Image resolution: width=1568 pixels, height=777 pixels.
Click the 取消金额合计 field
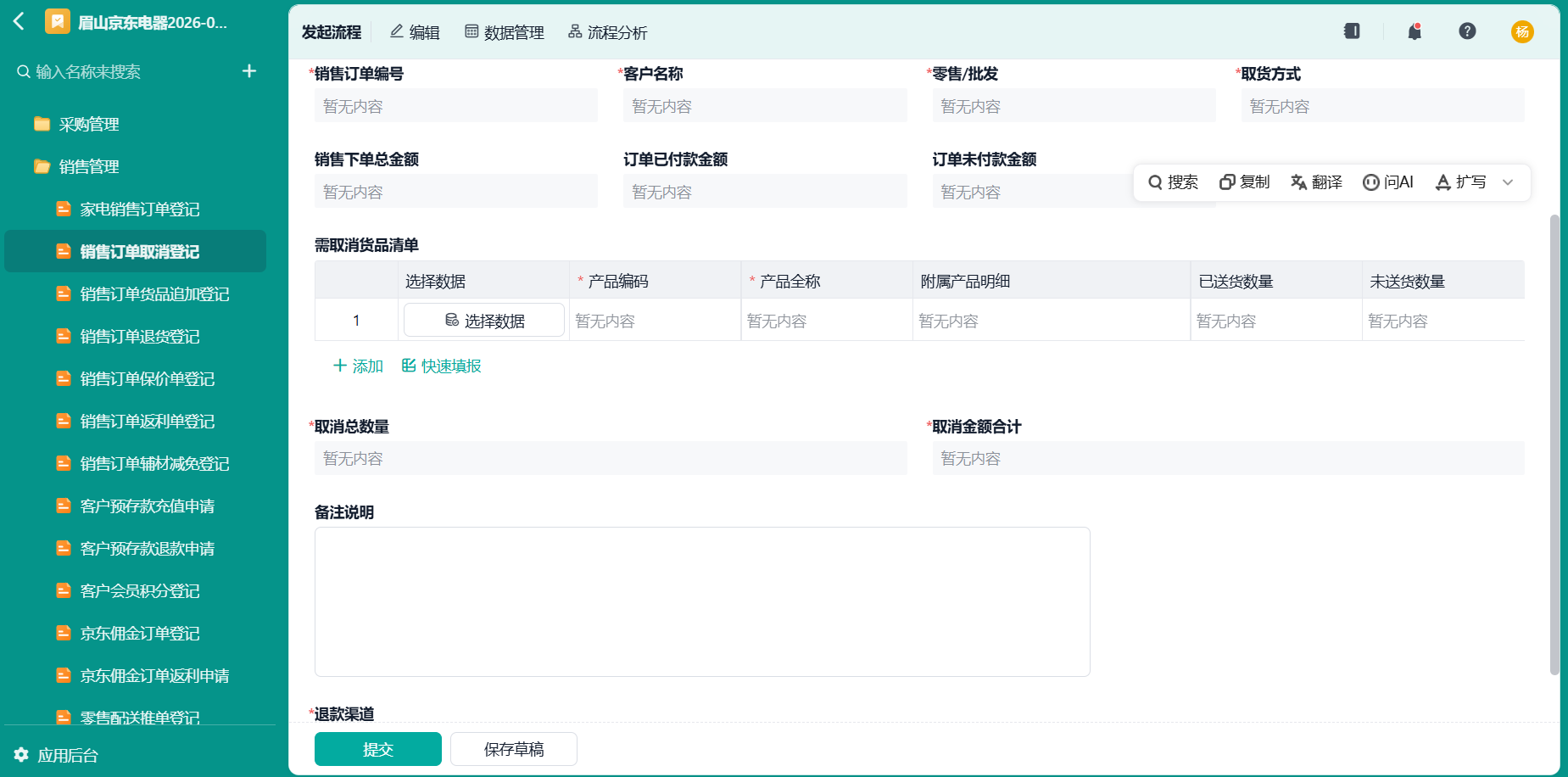[x=1228, y=458]
